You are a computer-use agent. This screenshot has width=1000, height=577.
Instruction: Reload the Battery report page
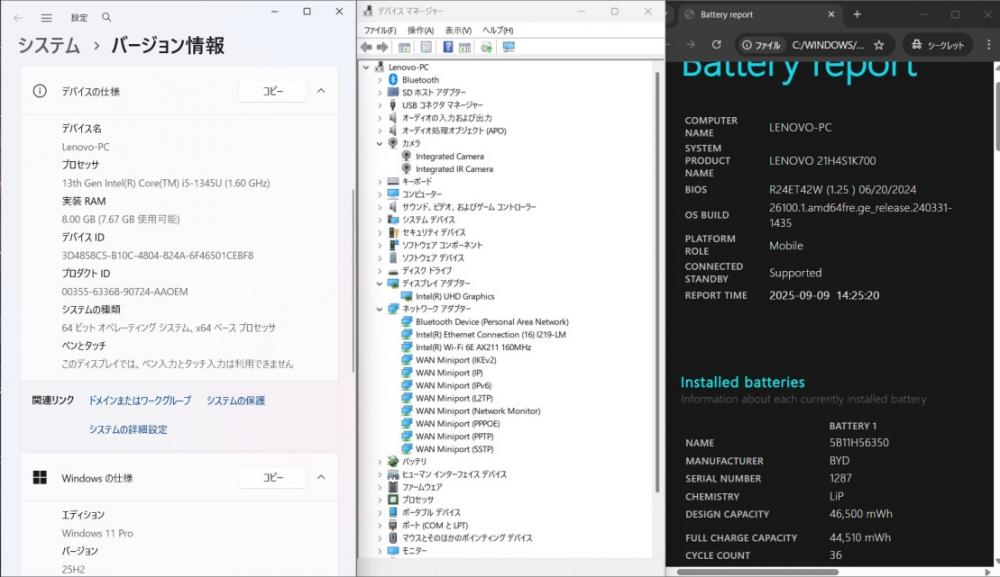click(716, 45)
